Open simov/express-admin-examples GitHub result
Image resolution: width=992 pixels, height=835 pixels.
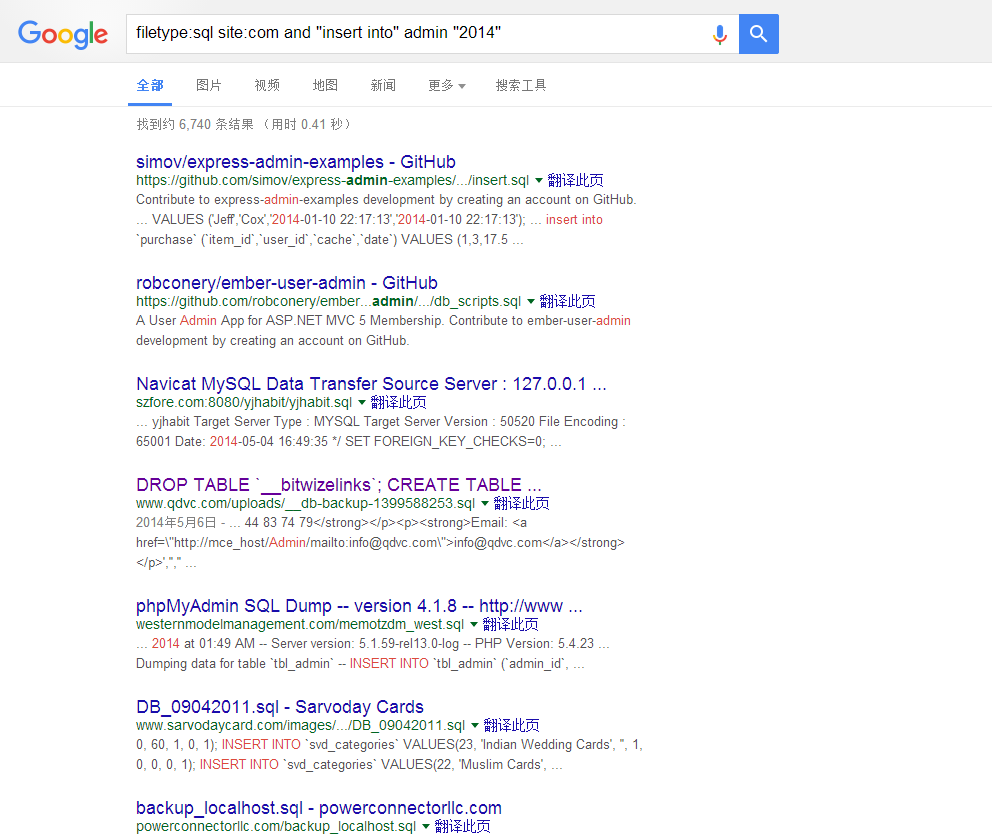(x=295, y=162)
